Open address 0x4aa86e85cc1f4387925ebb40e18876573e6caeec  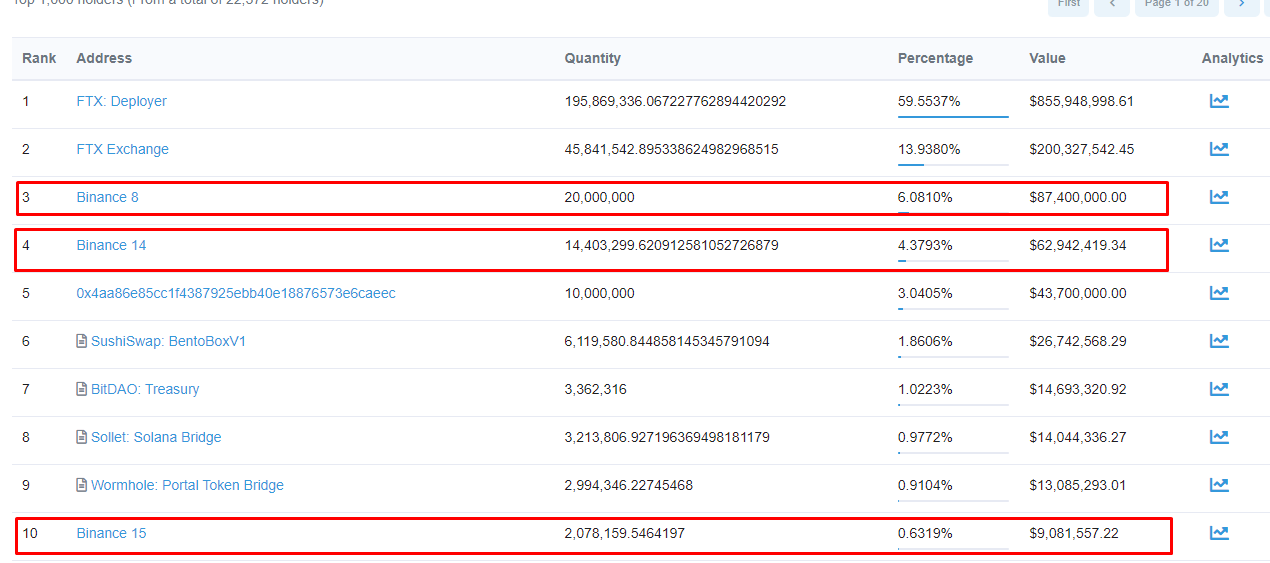(x=236, y=293)
